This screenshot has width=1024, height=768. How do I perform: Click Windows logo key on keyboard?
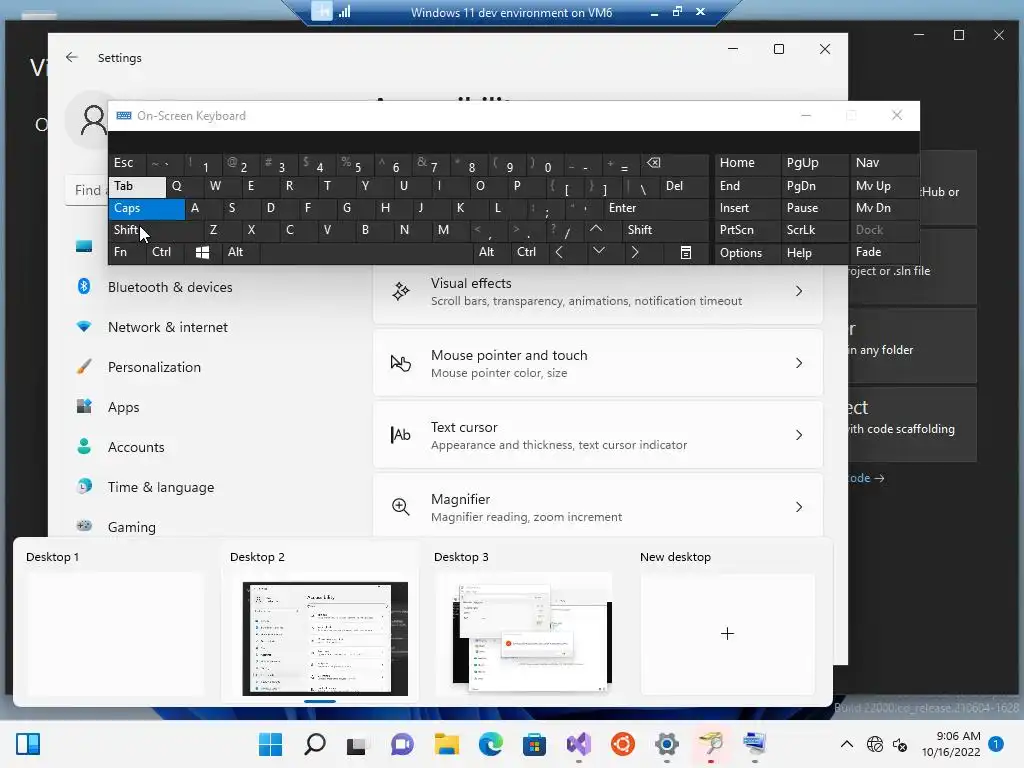pos(202,252)
